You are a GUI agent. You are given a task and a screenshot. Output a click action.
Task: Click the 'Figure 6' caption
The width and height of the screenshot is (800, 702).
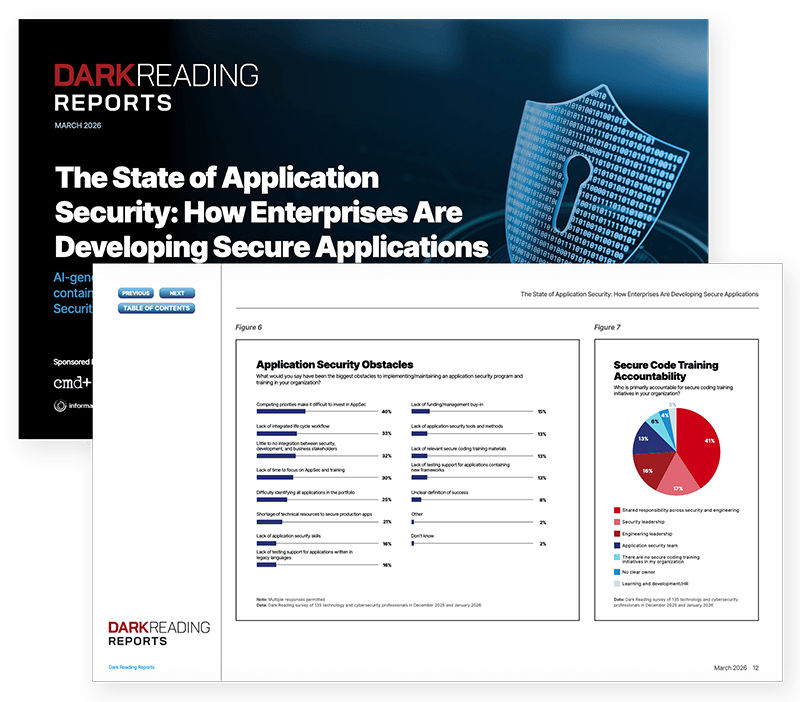click(x=248, y=327)
